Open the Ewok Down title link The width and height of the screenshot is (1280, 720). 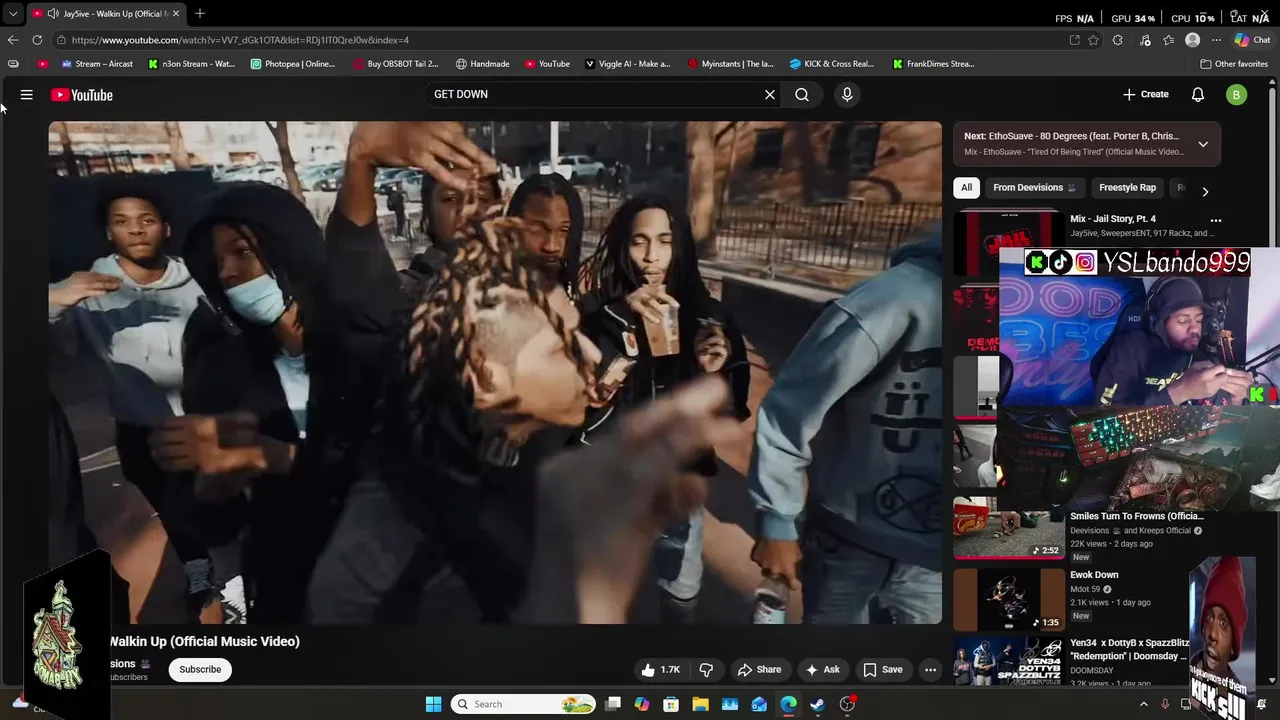[x=1094, y=575]
